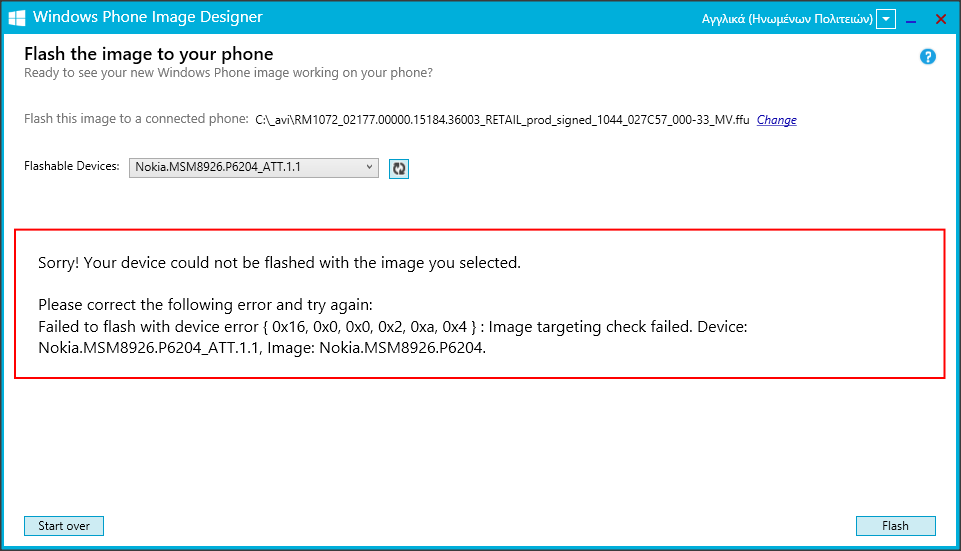Click the 'Ready to see your new Windows Phone image' subtitle
The height and width of the screenshot is (551, 961).
pyautogui.click(x=228, y=73)
